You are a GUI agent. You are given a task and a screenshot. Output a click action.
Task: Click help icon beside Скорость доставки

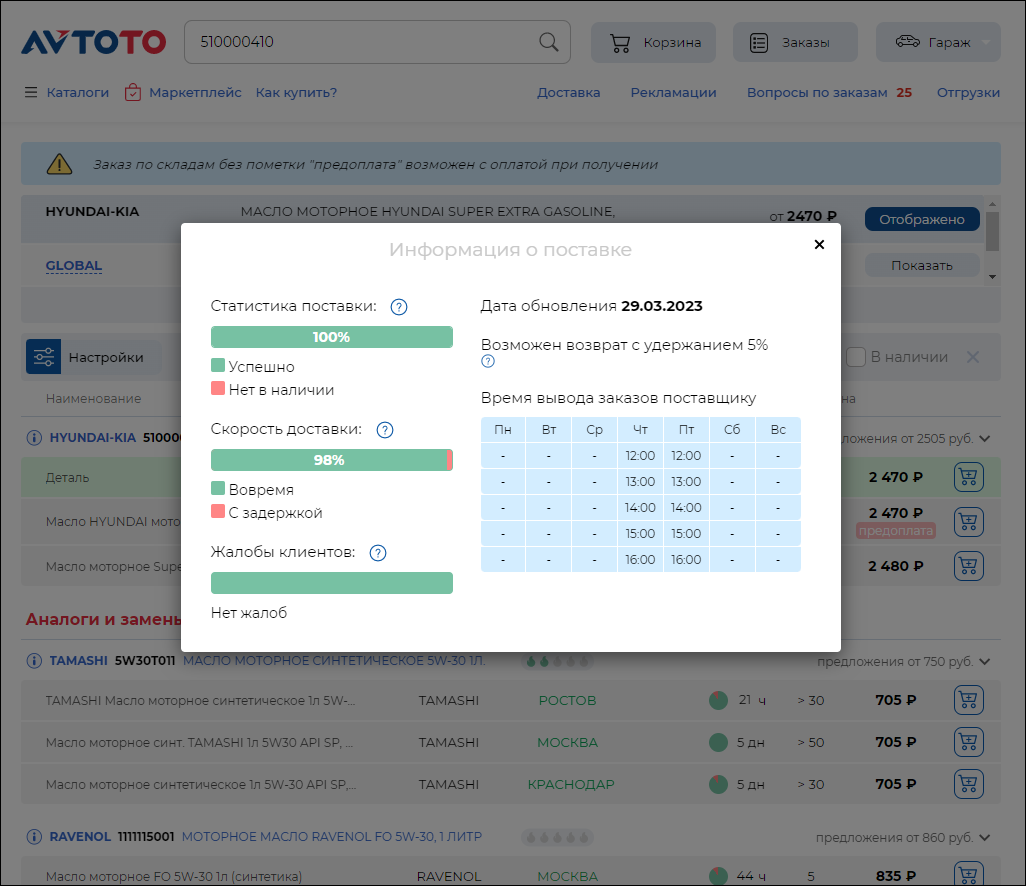coord(385,430)
